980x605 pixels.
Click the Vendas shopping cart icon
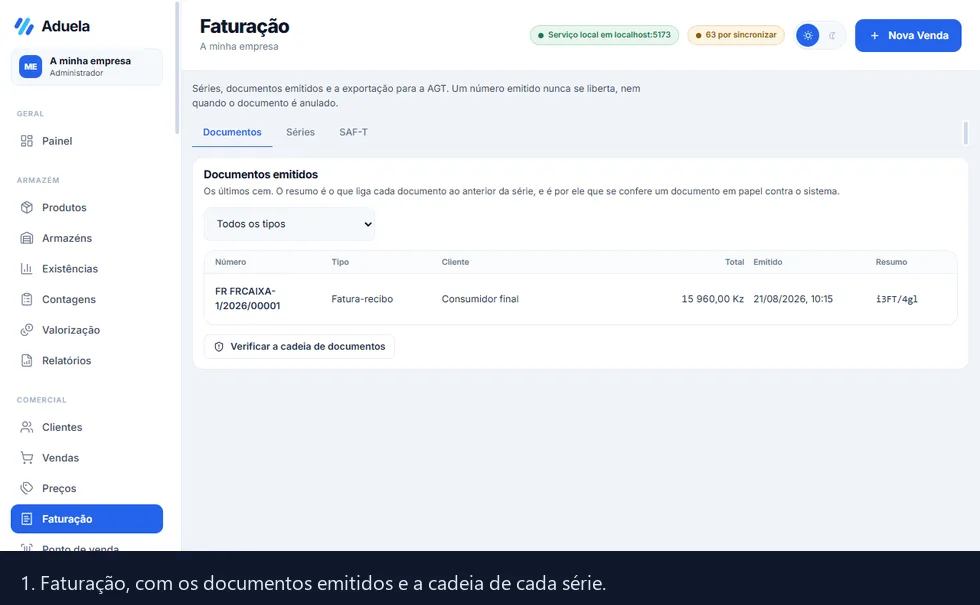(x=26, y=458)
